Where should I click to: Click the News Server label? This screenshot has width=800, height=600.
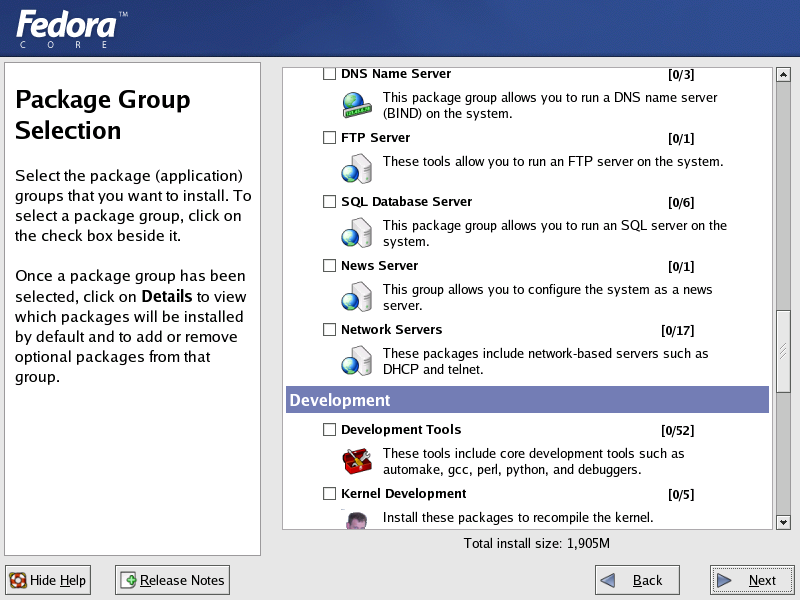[380, 266]
